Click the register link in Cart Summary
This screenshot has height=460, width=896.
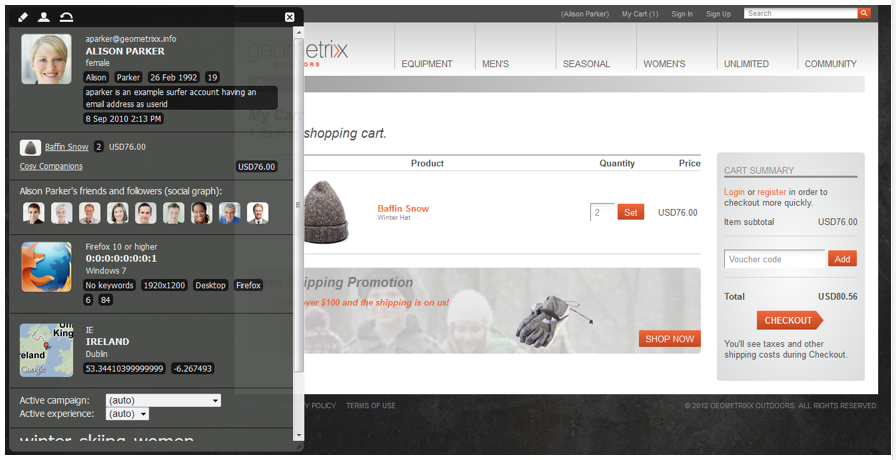coord(772,192)
